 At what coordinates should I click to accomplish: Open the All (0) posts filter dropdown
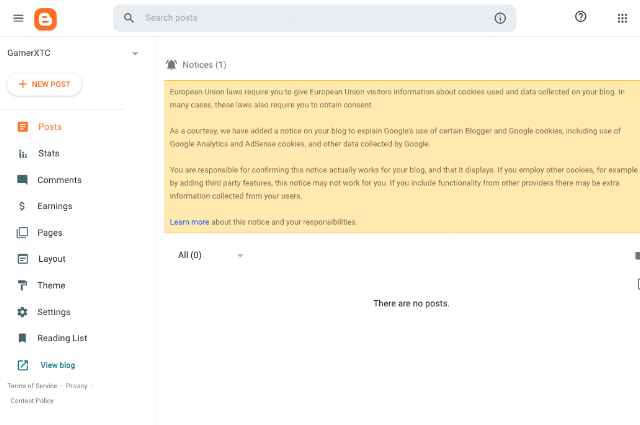pos(210,255)
